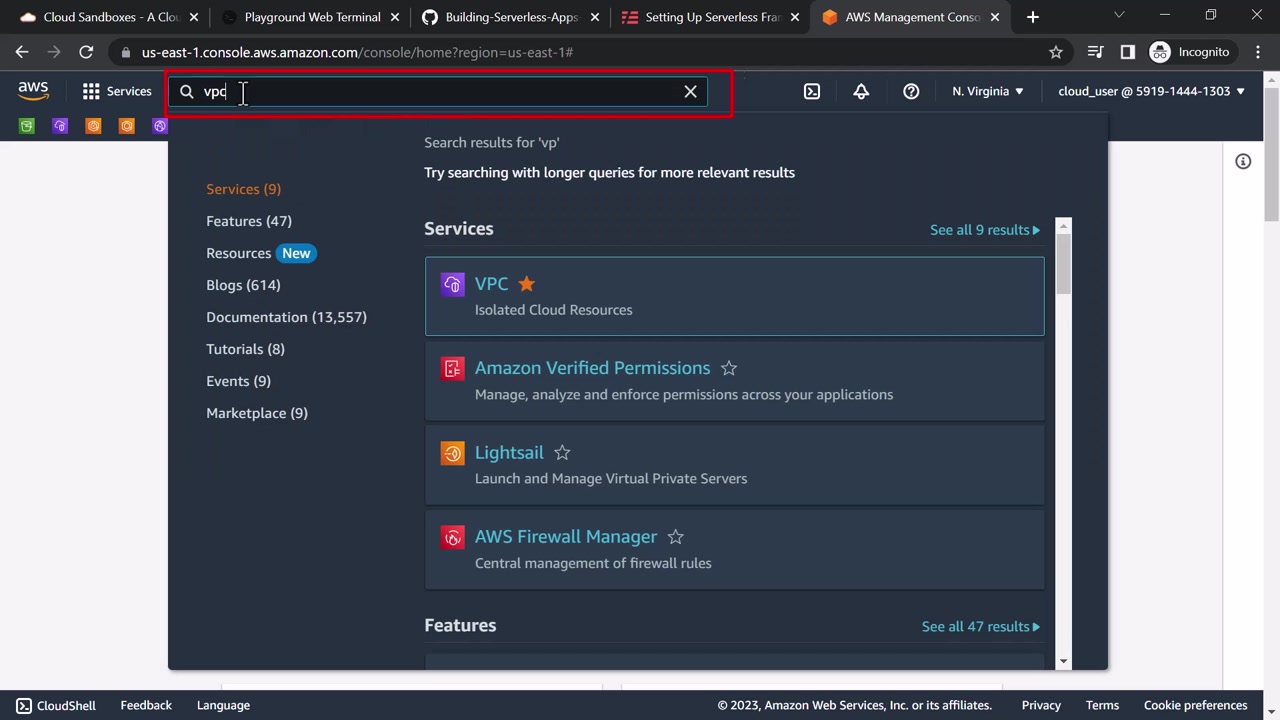The height and width of the screenshot is (720, 1280).
Task: Favorite Amazon Verified Permissions with its star
Action: (729, 368)
